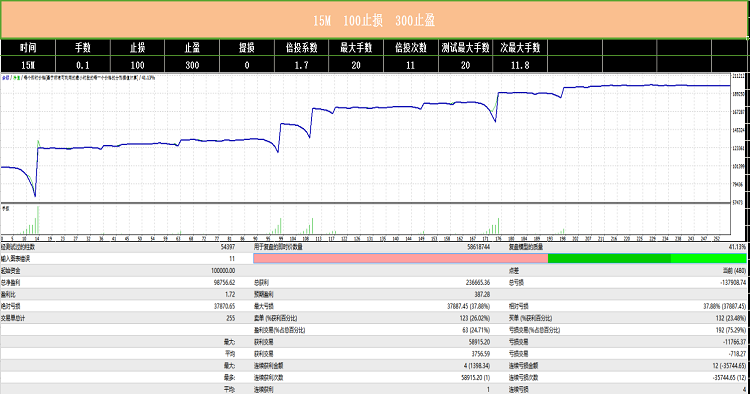
Task: Click the 236665.36 gross profit value
Action: [478, 283]
